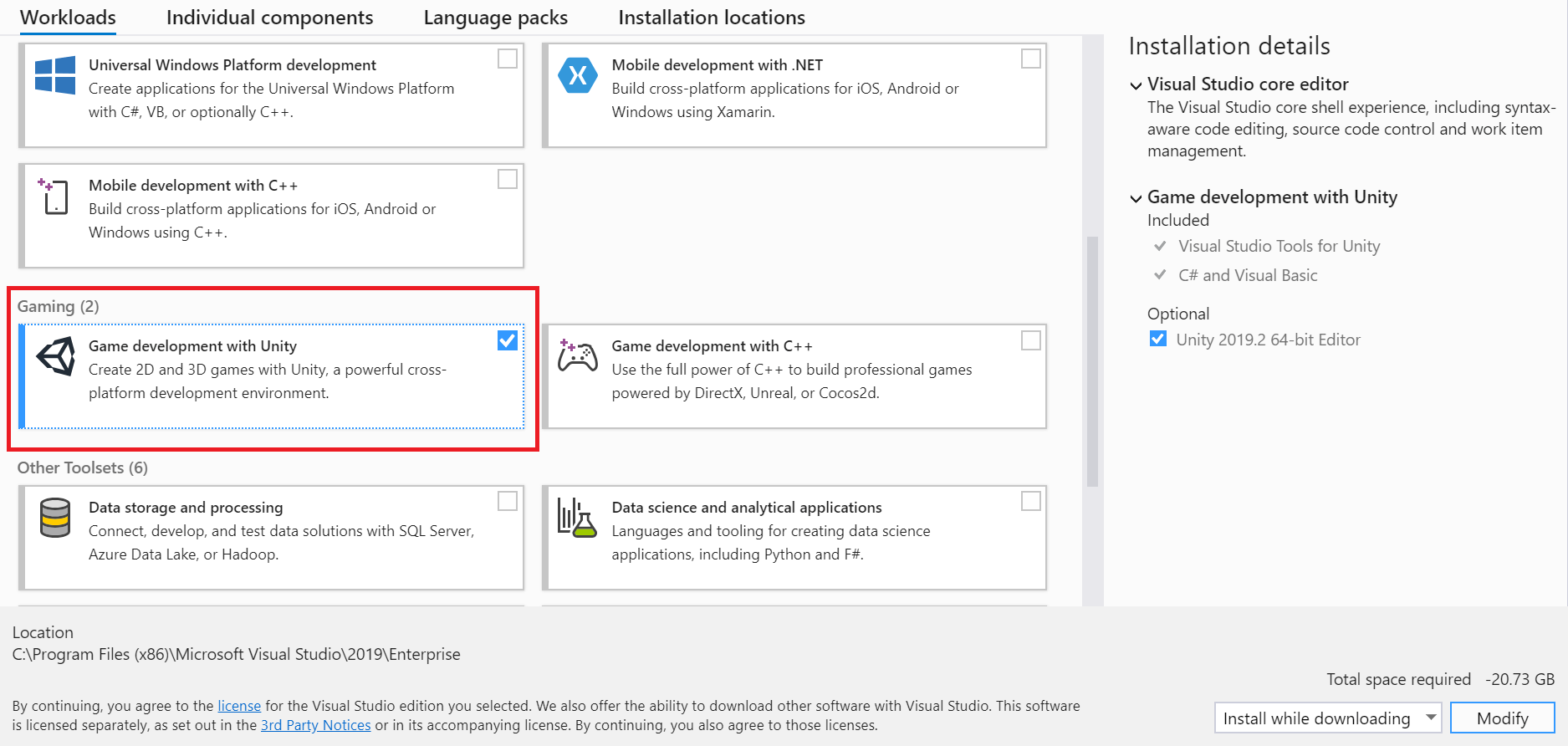Collapse Game development with Unity details
1568x746 pixels.
pyautogui.click(x=1136, y=198)
